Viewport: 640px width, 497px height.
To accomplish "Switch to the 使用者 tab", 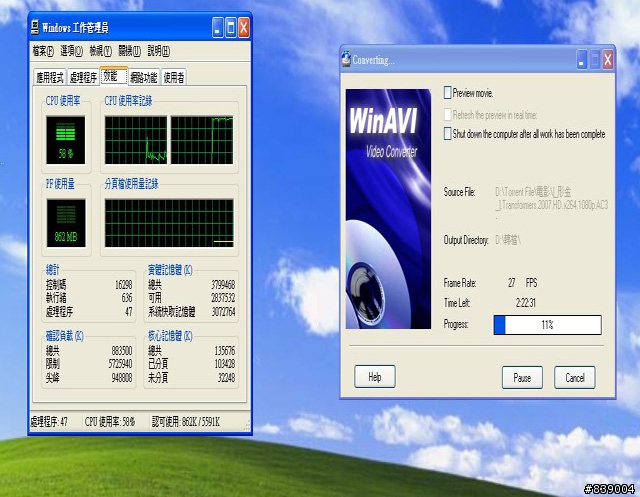I will (174, 77).
